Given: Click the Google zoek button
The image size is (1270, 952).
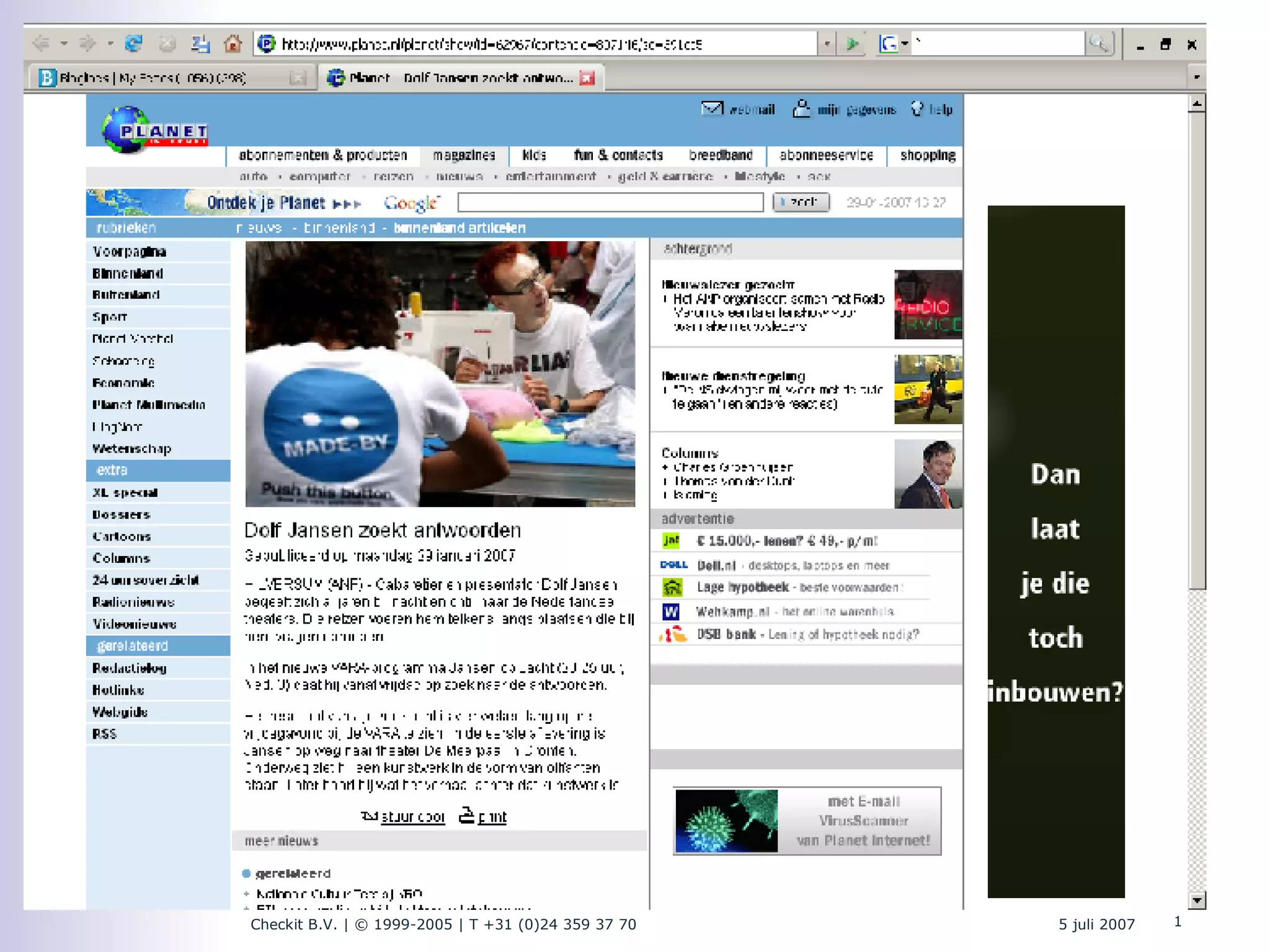Looking at the screenshot, I should click(x=801, y=202).
